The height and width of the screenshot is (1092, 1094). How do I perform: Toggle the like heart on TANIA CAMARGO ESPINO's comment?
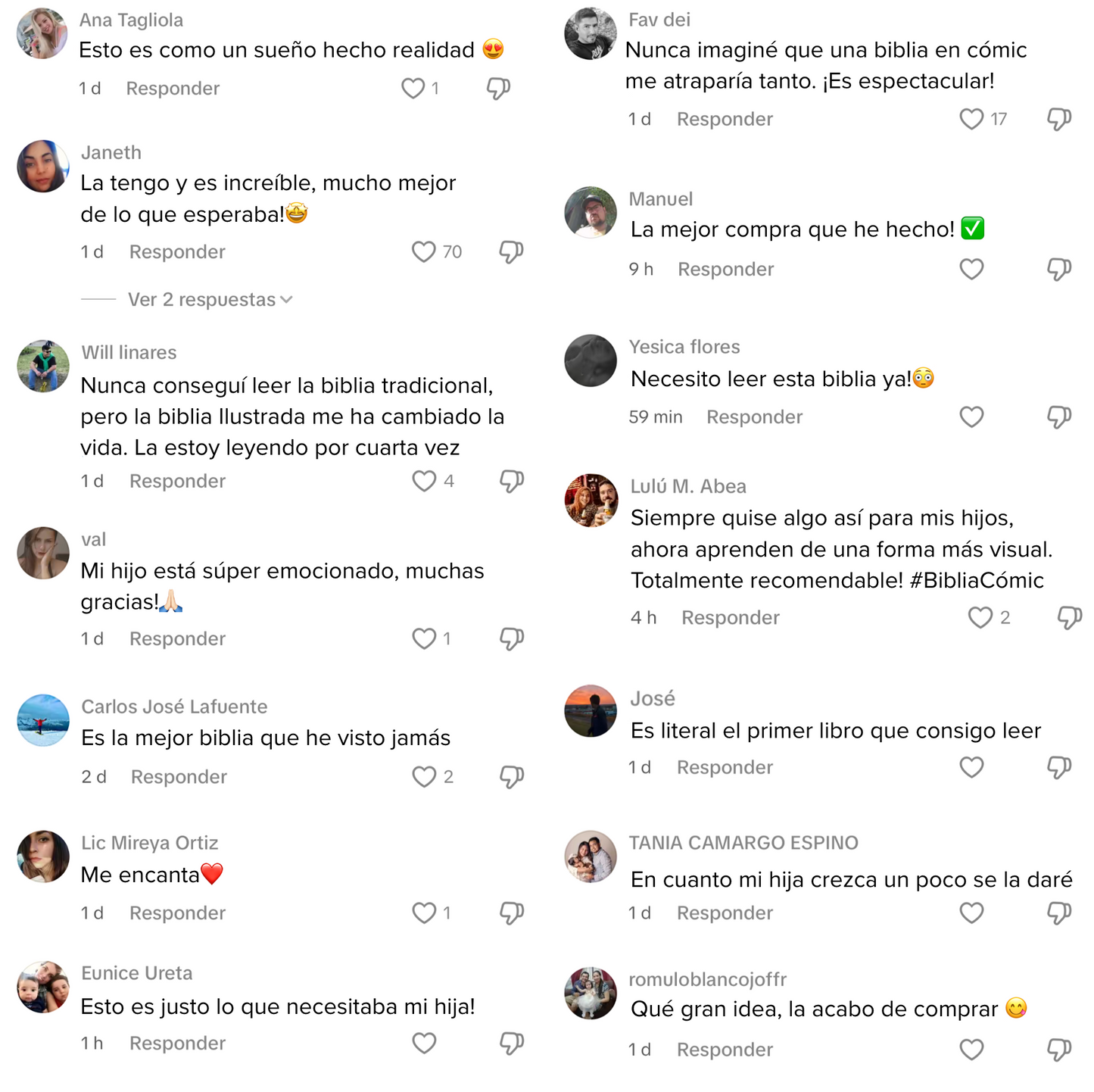coord(971,913)
